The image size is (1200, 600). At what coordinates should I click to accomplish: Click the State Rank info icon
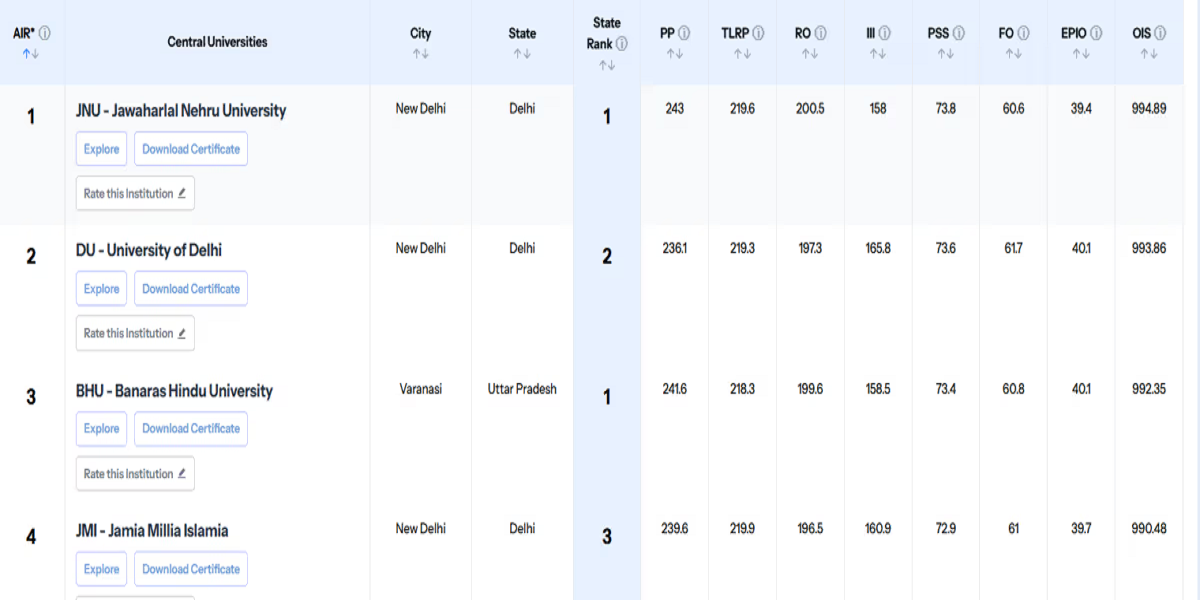coord(621,44)
